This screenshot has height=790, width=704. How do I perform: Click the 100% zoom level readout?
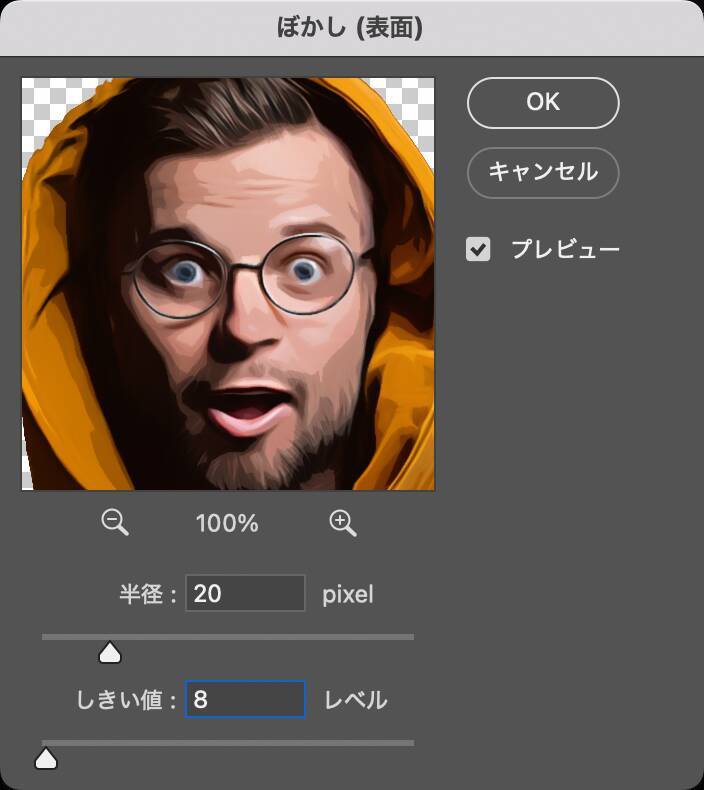click(x=227, y=523)
